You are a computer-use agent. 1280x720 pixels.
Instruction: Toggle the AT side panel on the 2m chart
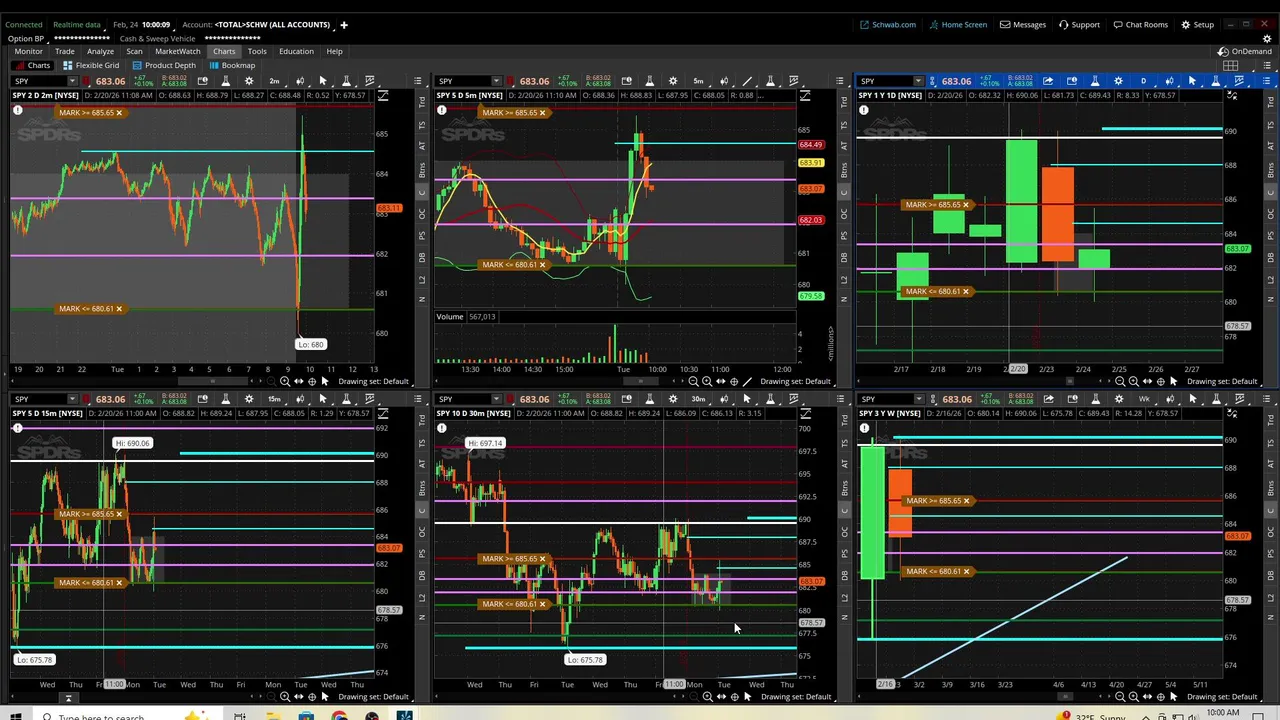point(422,146)
